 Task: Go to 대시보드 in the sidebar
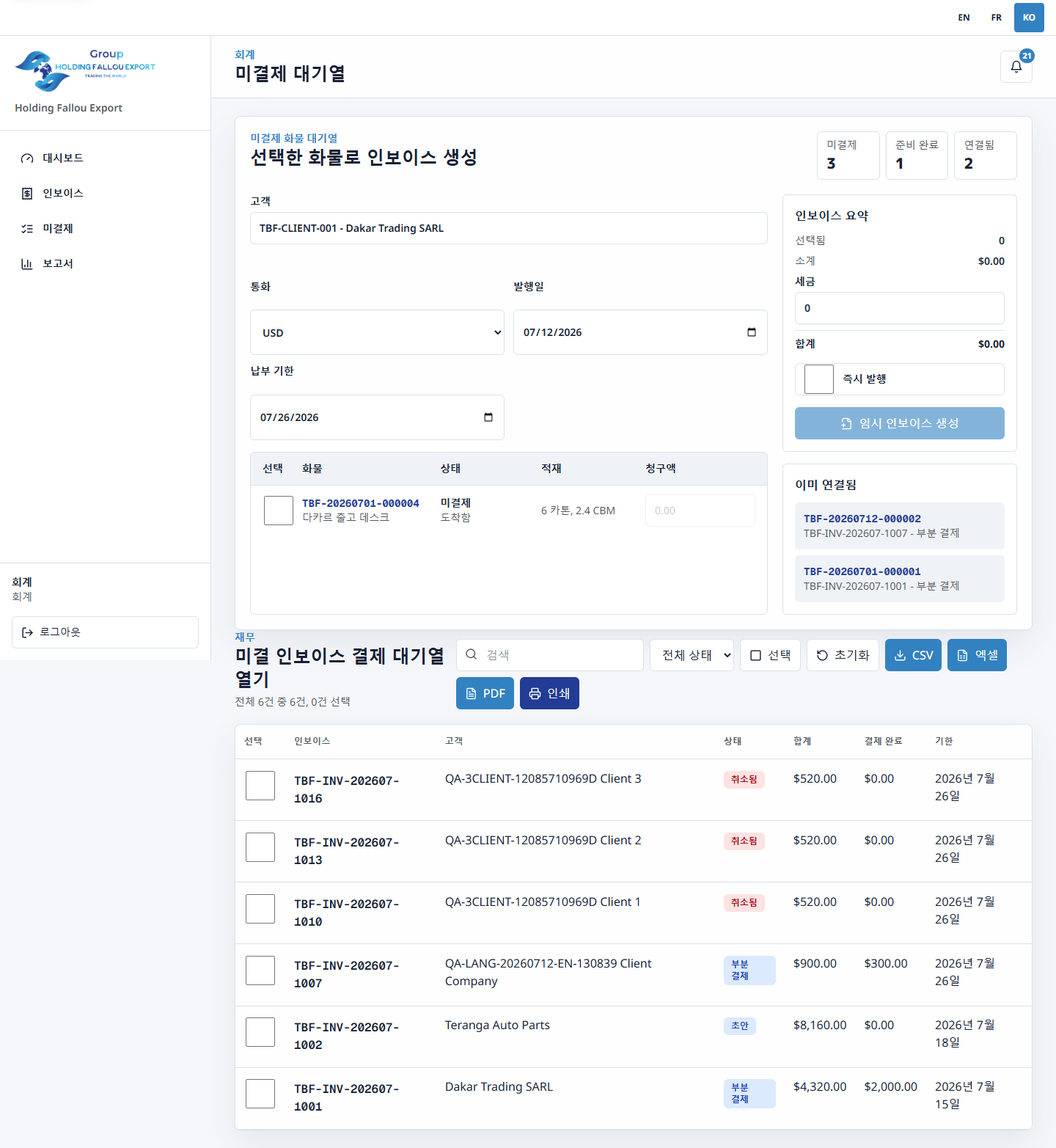point(106,158)
